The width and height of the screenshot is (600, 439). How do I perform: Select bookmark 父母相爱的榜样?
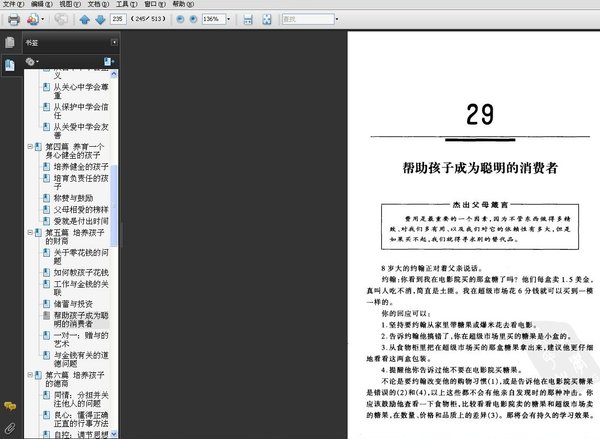pyautogui.click(x=81, y=209)
